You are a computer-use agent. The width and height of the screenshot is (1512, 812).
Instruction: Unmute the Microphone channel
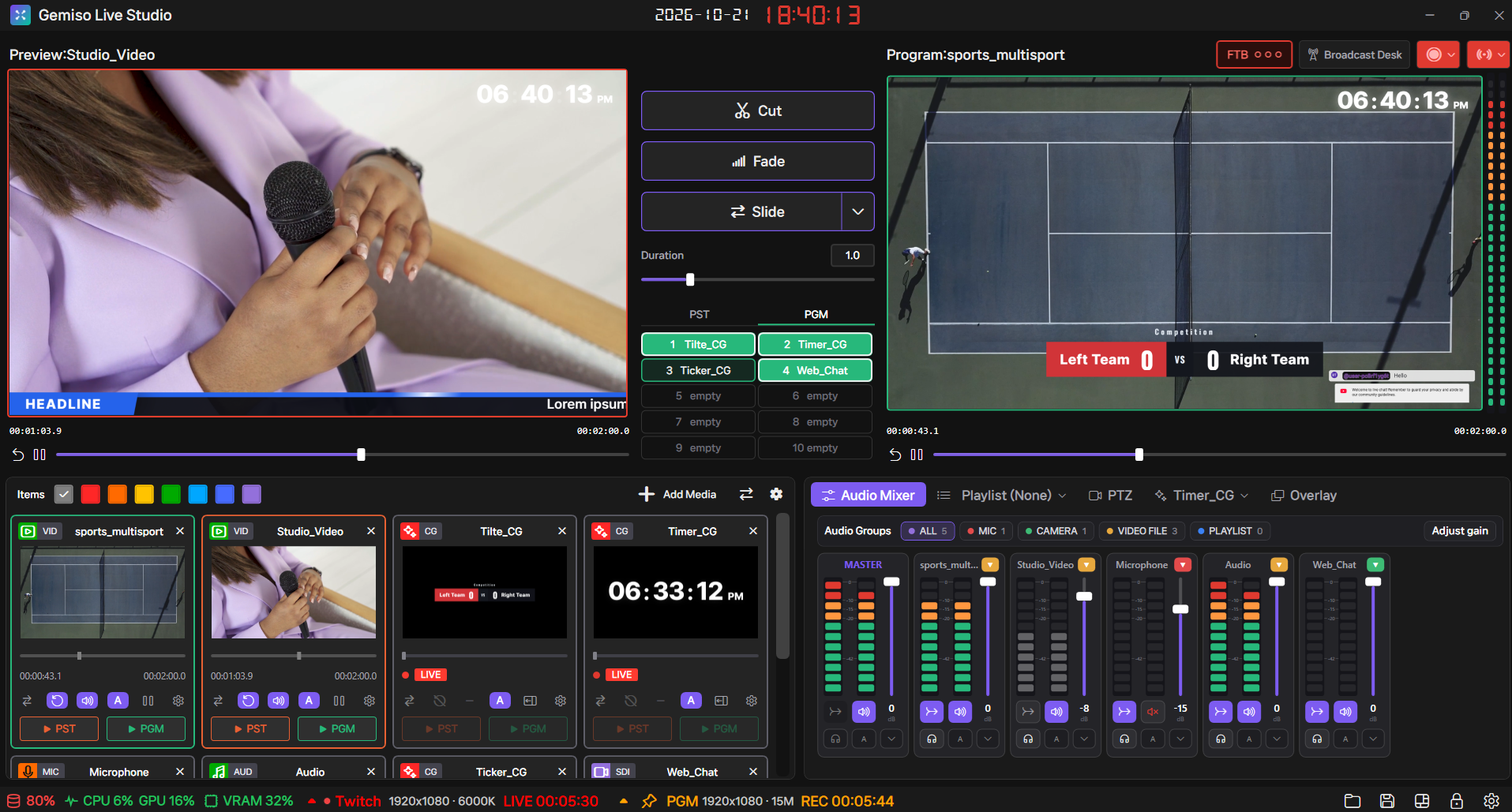coord(1153,712)
